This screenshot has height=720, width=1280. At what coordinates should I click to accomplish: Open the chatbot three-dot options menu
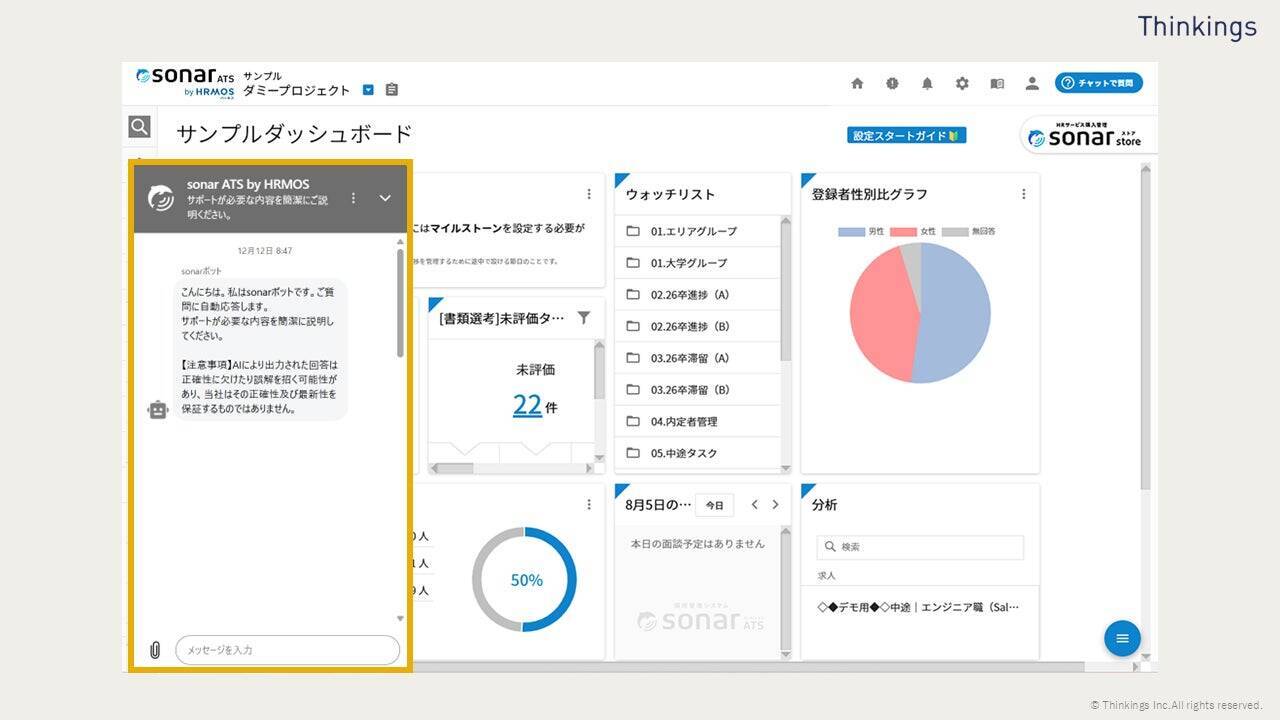353,198
